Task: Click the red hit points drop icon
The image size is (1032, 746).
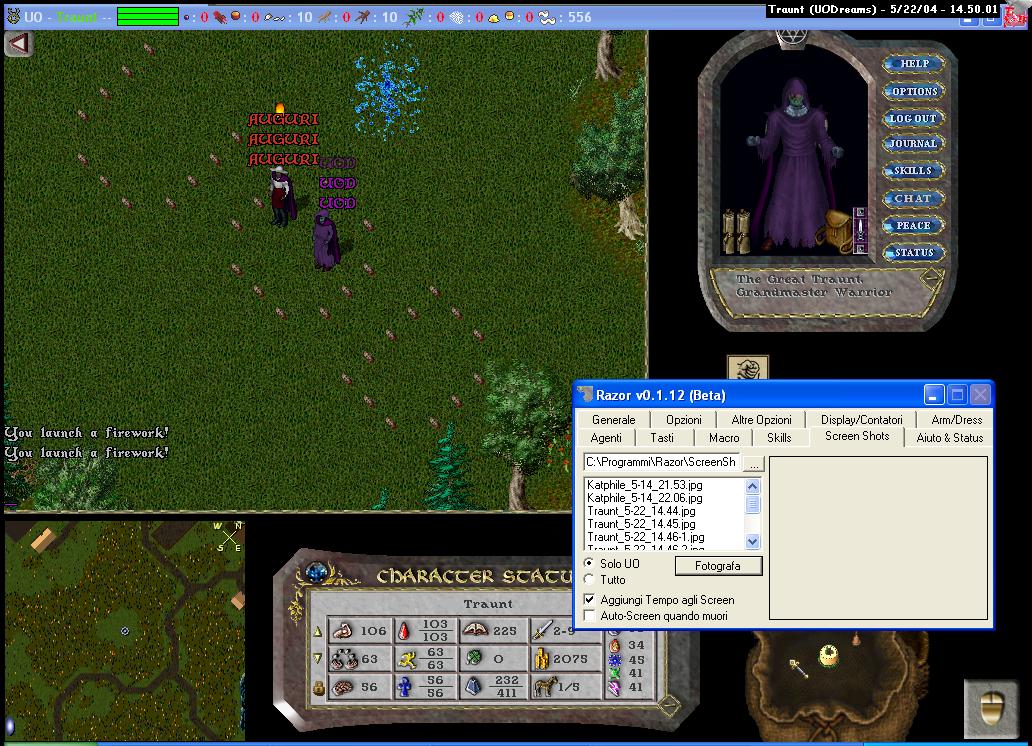Action: click(405, 631)
